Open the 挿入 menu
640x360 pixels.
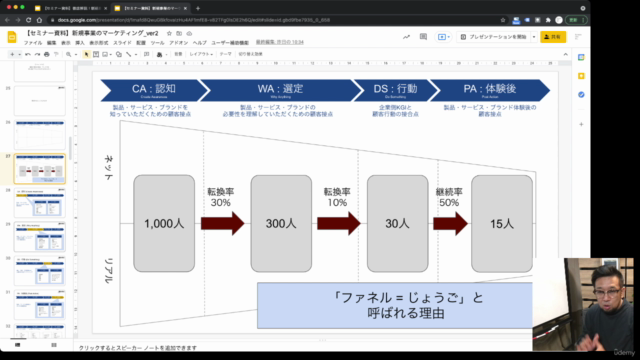pos(80,43)
